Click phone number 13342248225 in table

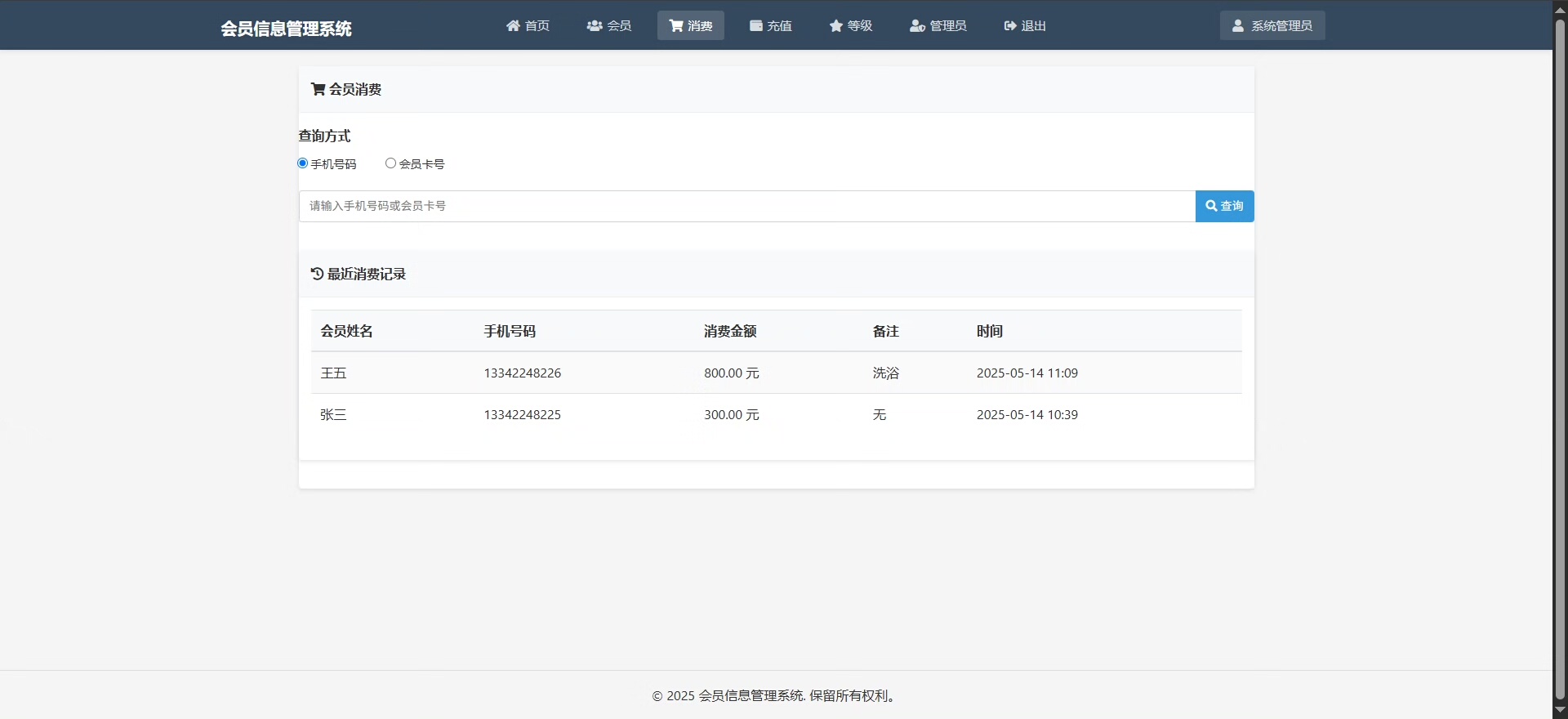click(x=522, y=415)
